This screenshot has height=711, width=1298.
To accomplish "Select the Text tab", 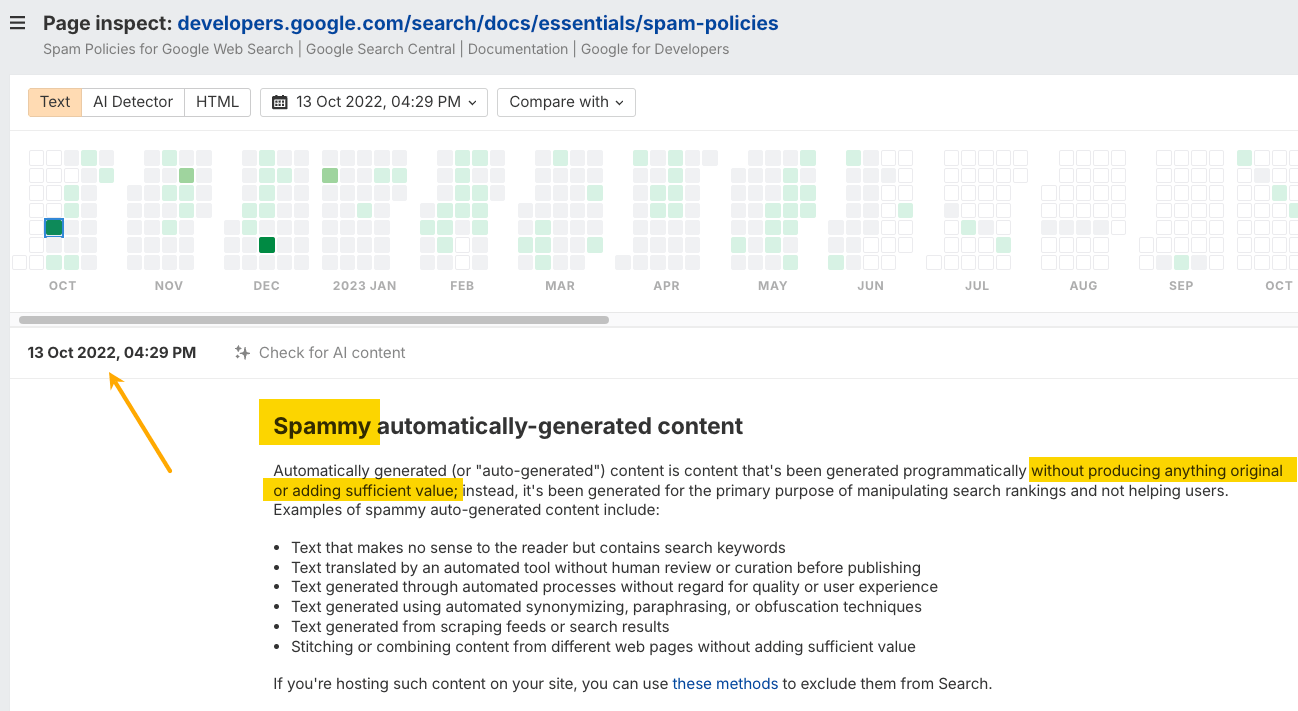I will [54, 101].
